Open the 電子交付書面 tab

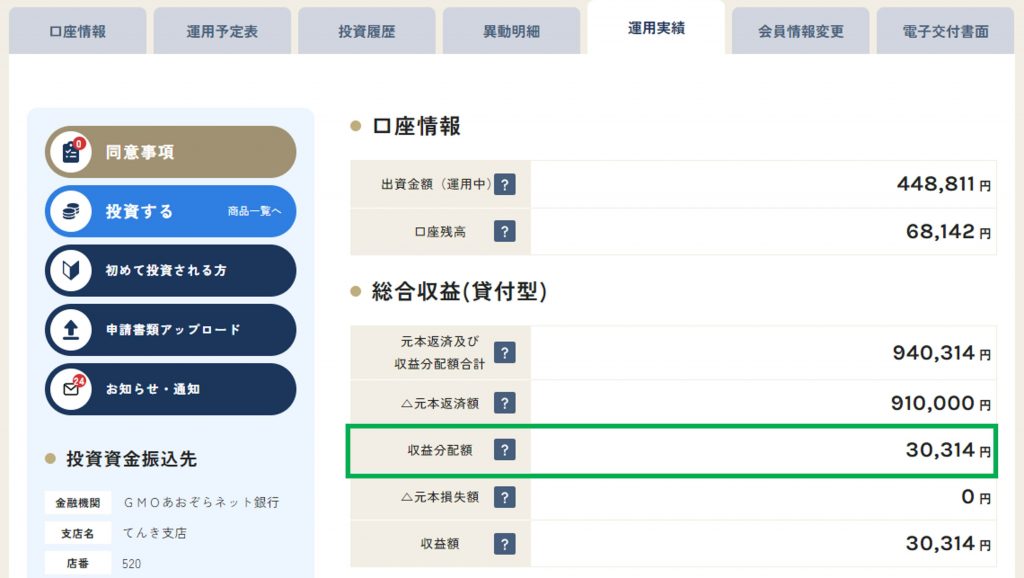[x=945, y=31]
